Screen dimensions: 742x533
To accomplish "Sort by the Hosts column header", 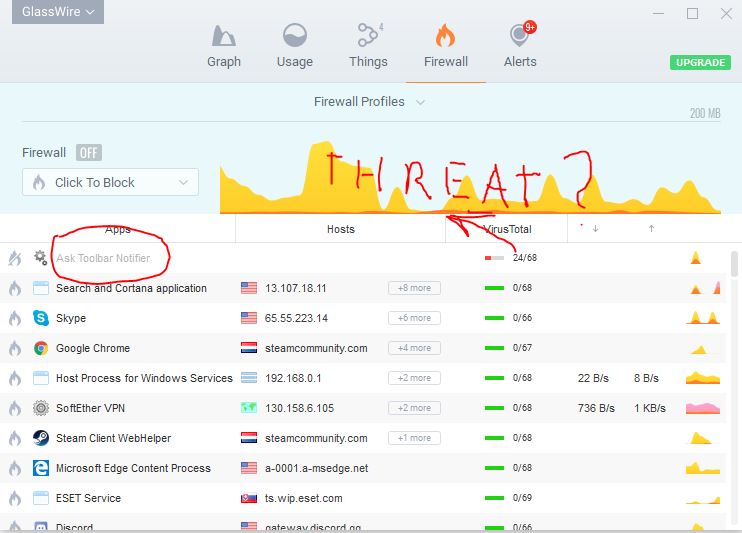I will (x=341, y=230).
